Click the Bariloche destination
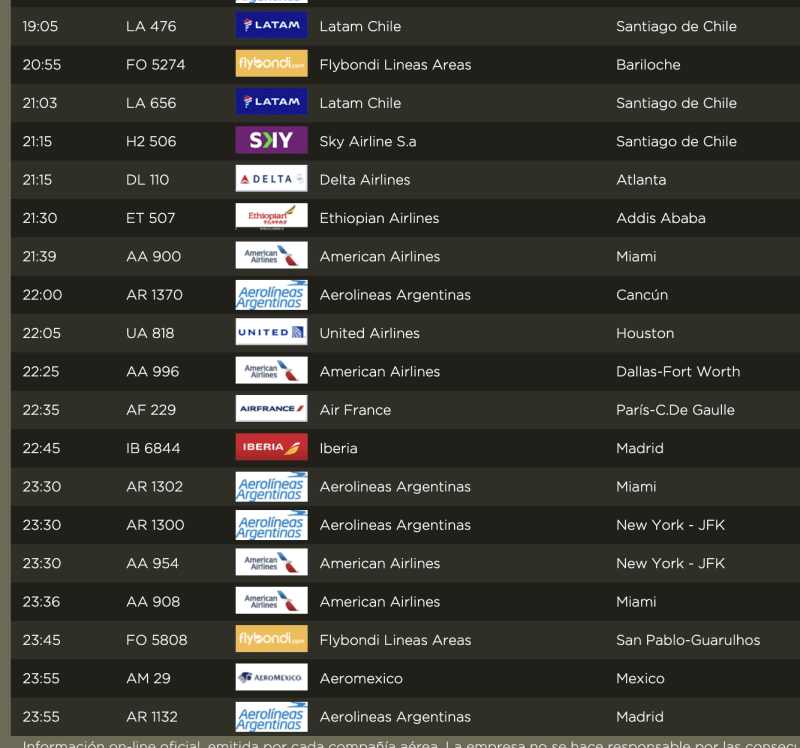Image resolution: width=800 pixels, height=748 pixels. (x=648, y=64)
